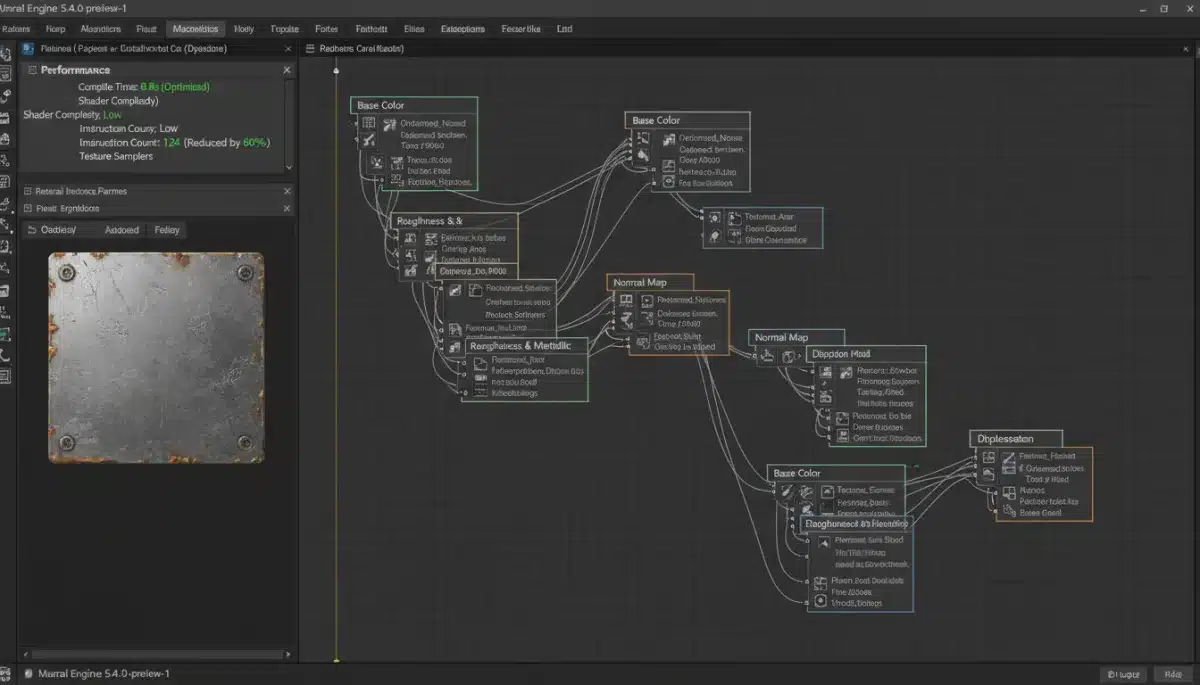This screenshot has height=685, width=1200.
Task: Click the "Di lugte" status bar button
Action: pyautogui.click(x=1122, y=675)
